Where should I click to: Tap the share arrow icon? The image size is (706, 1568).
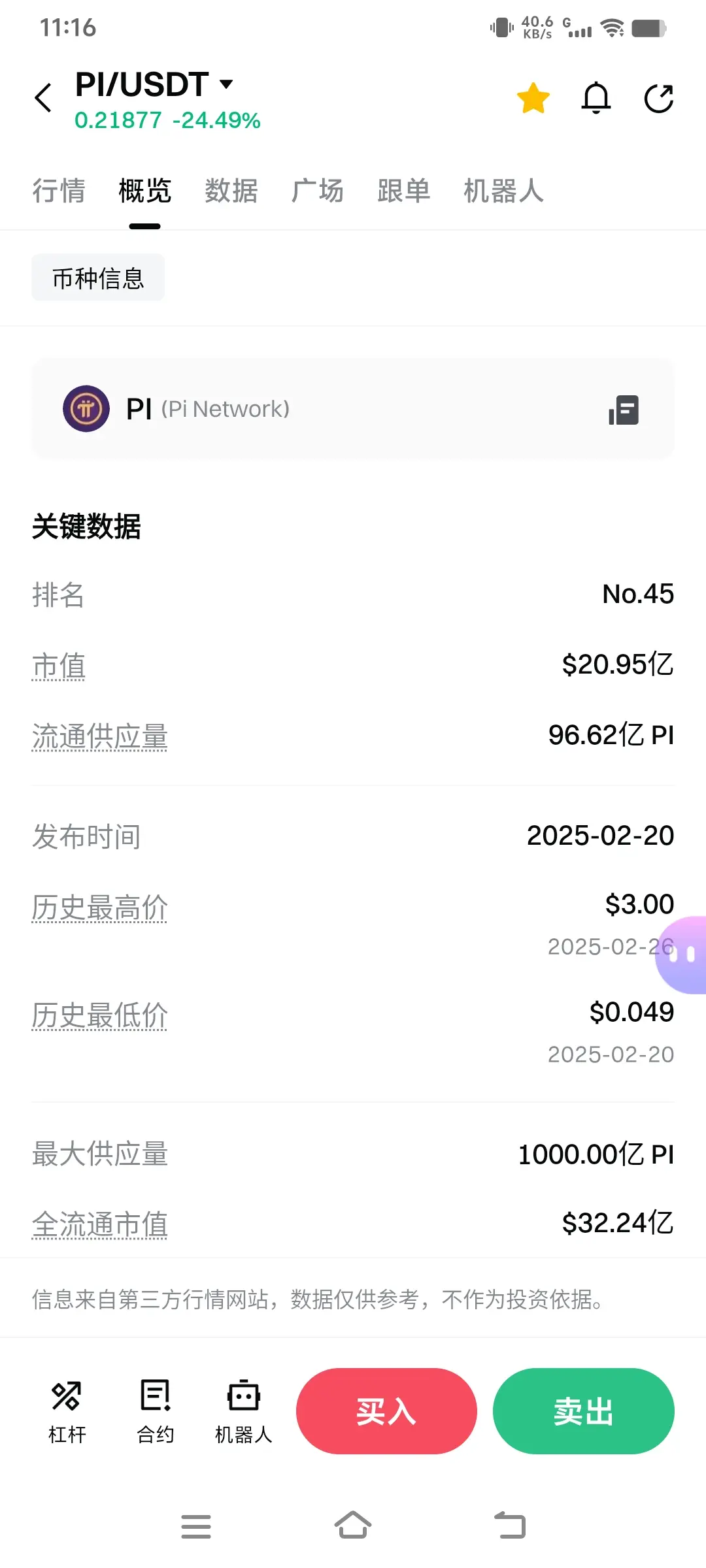(x=658, y=99)
